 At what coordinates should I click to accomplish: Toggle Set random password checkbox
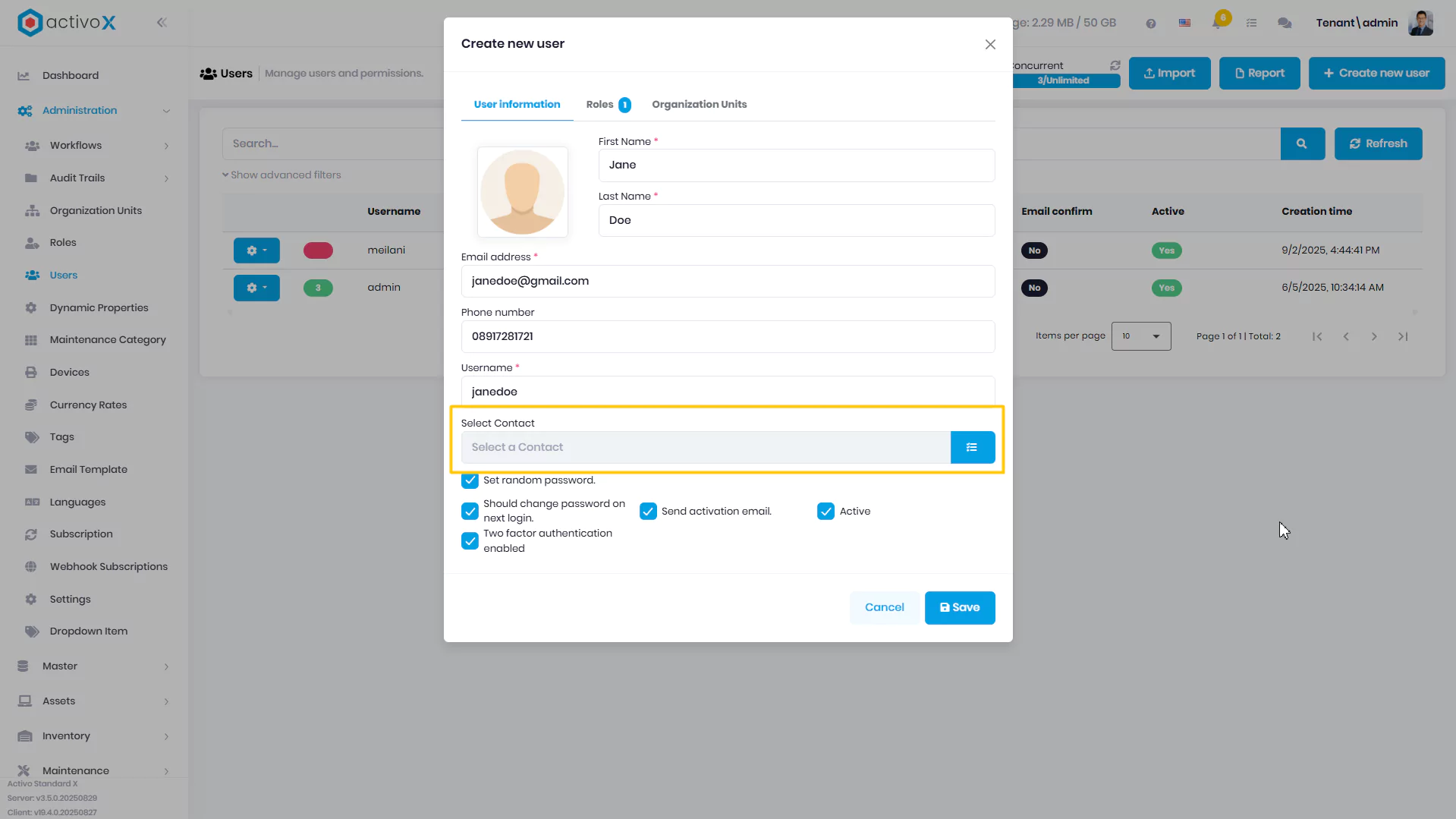[x=470, y=480]
